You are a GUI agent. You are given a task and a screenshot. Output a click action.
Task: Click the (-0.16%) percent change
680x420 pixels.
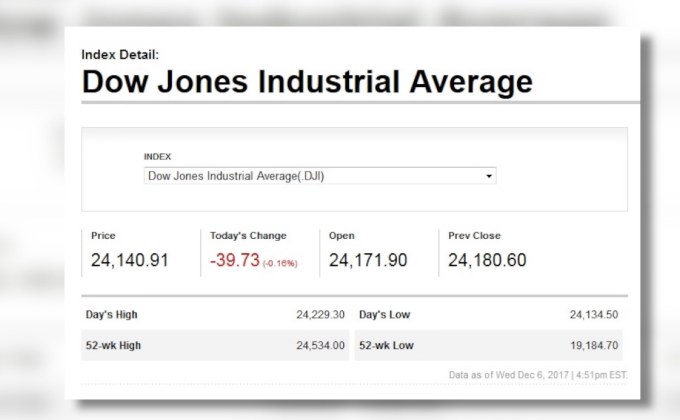coord(281,263)
